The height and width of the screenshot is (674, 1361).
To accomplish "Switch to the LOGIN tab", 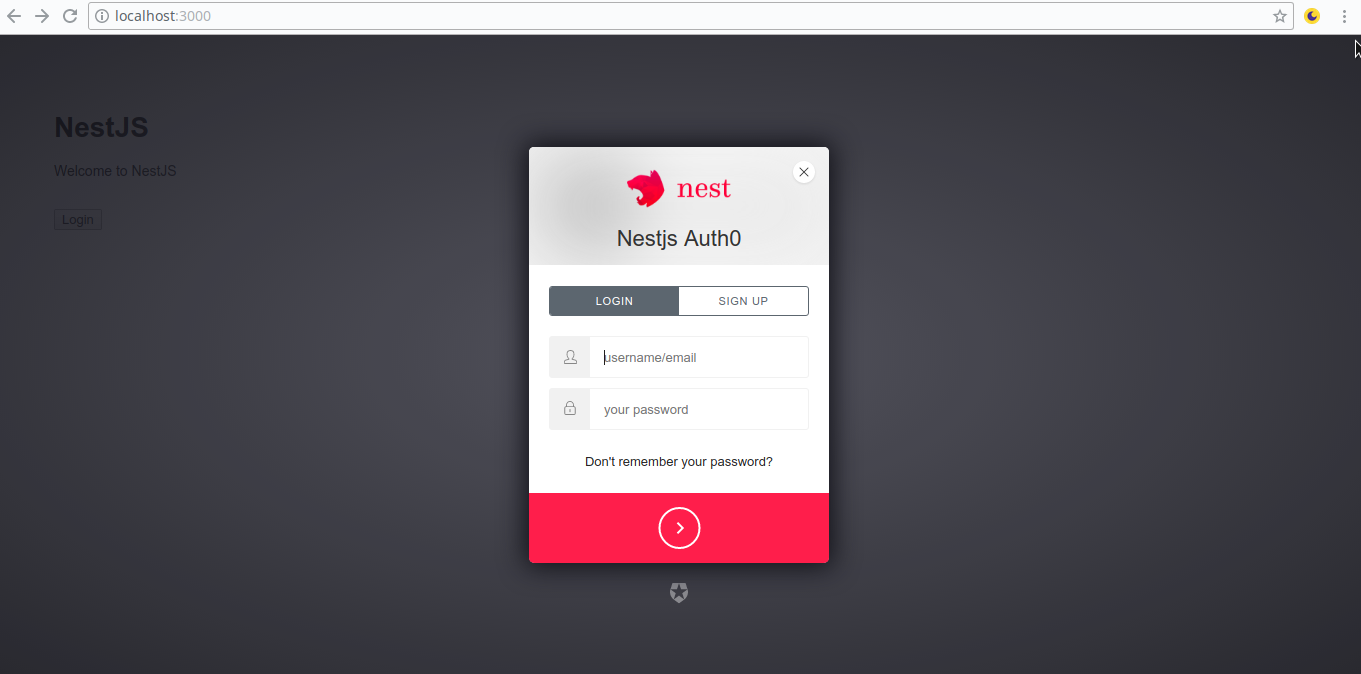I will point(614,301).
